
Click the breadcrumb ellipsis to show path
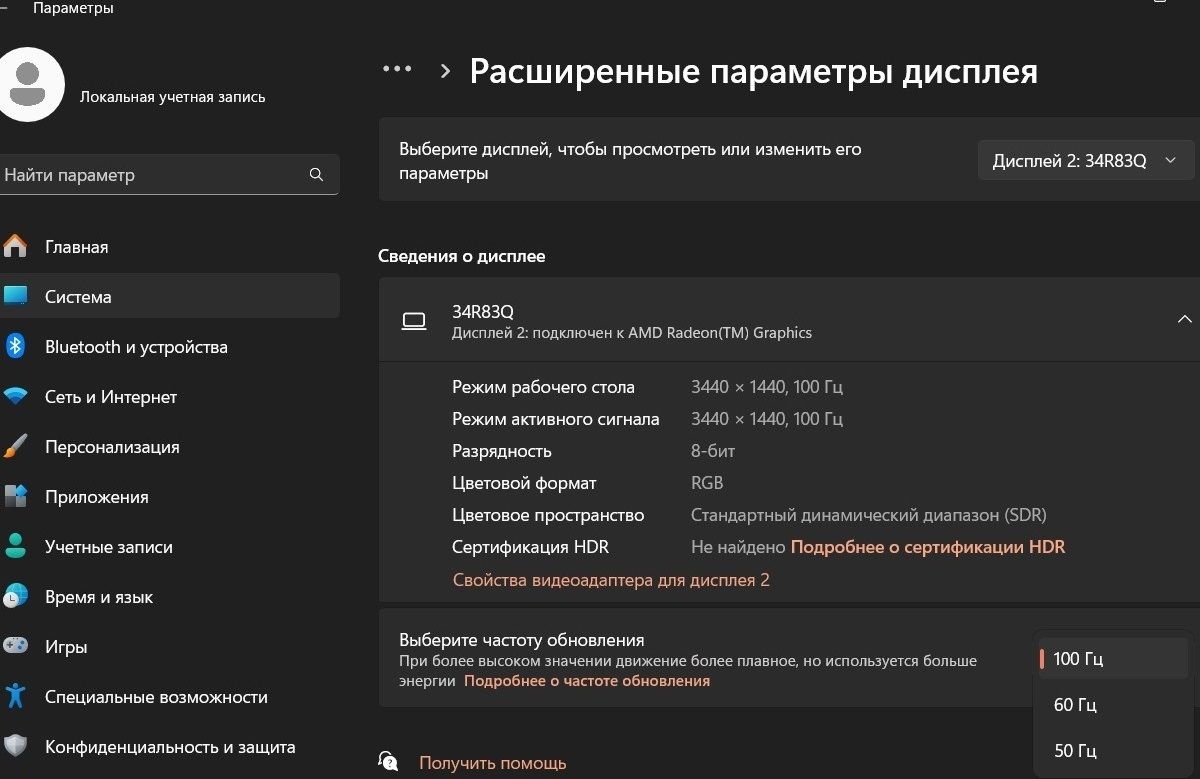tap(397, 69)
